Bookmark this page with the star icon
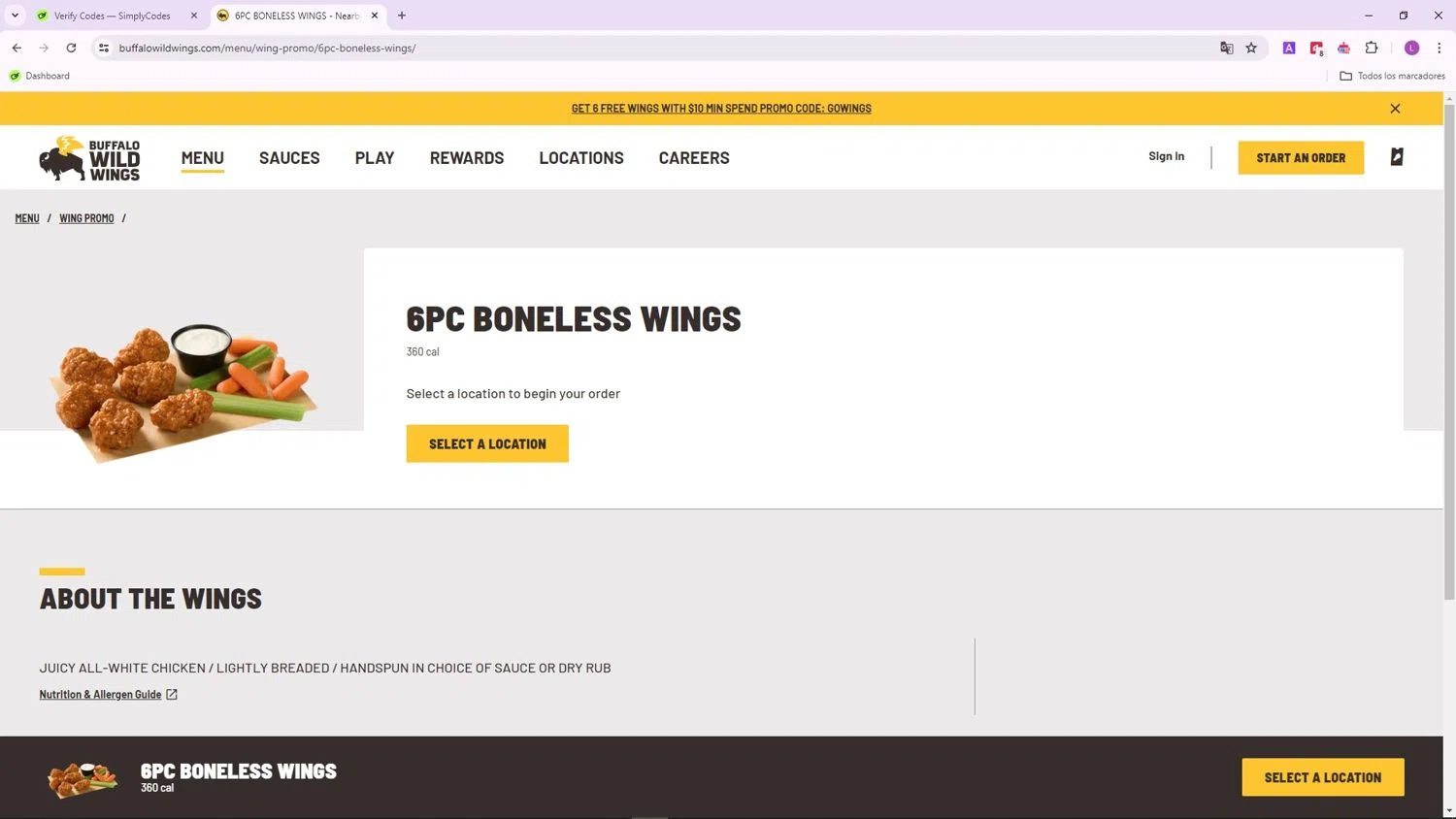 (x=1251, y=48)
